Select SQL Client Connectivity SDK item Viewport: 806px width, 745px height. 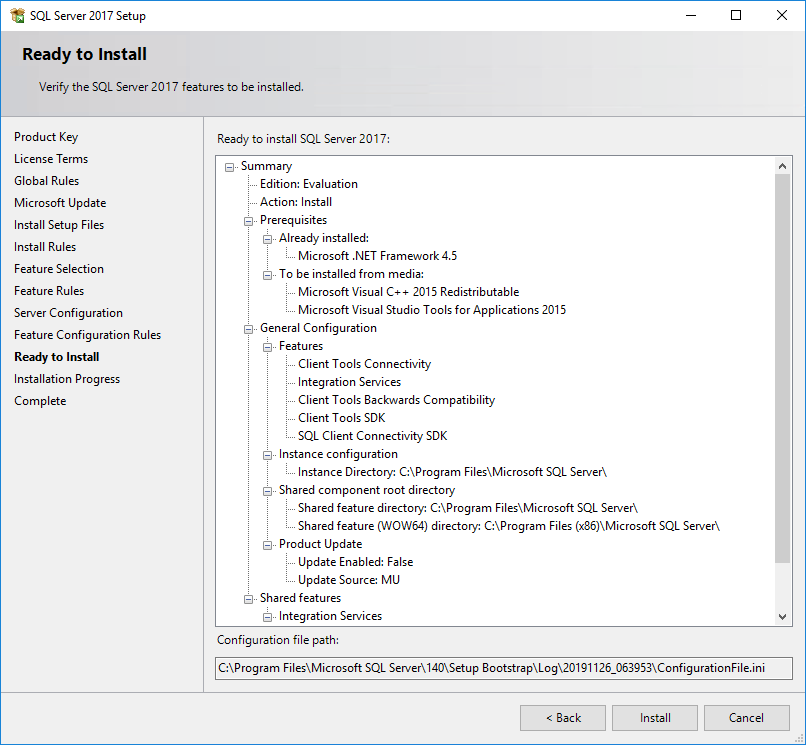pyautogui.click(x=373, y=436)
